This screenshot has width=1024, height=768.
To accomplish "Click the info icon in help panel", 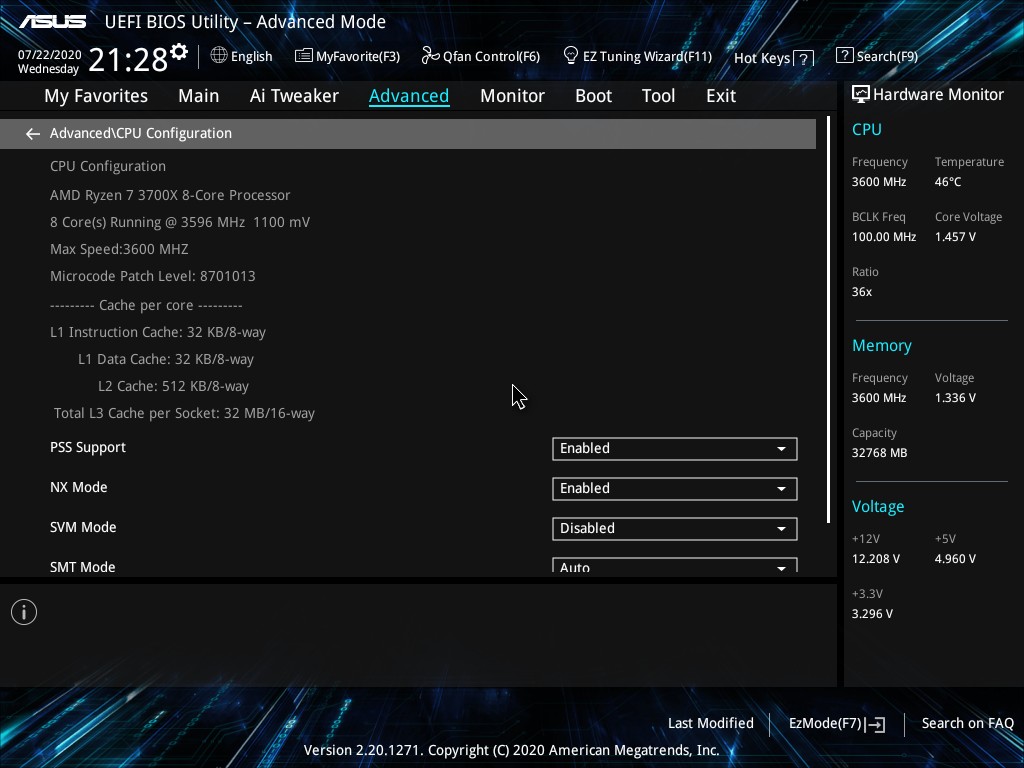I will 24,612.
